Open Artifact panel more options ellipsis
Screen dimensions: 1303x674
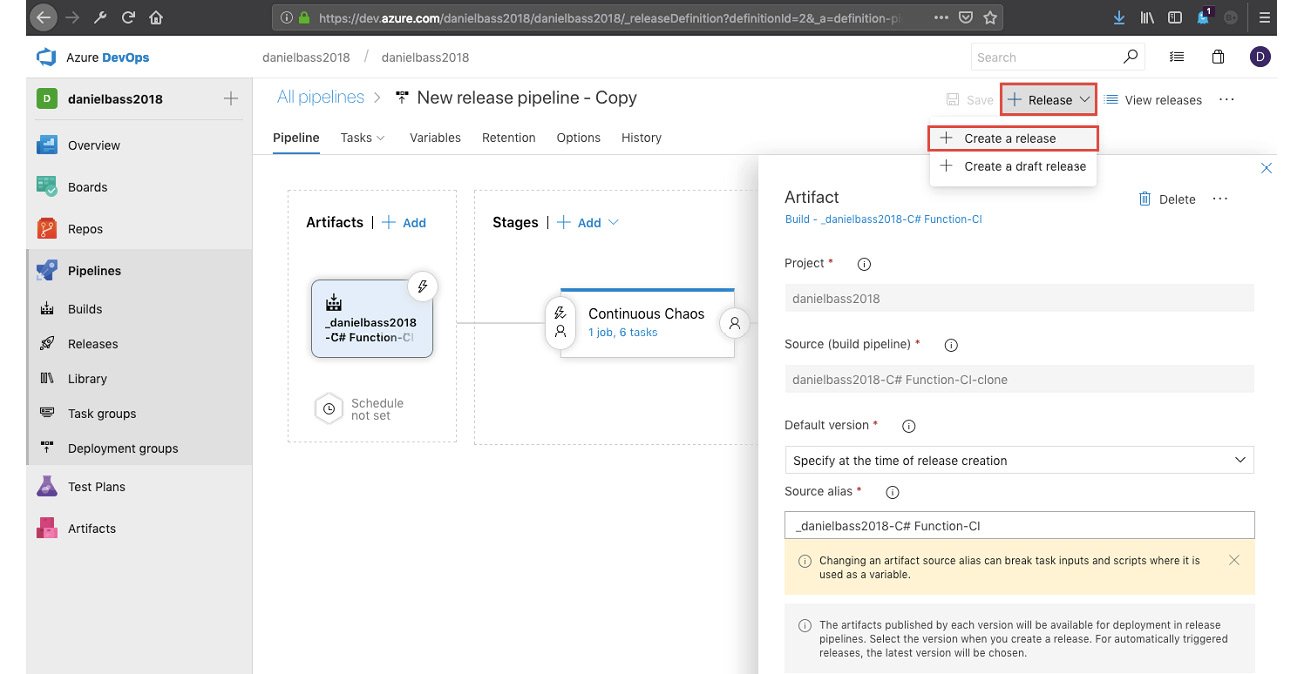[x=1220, y=199]
